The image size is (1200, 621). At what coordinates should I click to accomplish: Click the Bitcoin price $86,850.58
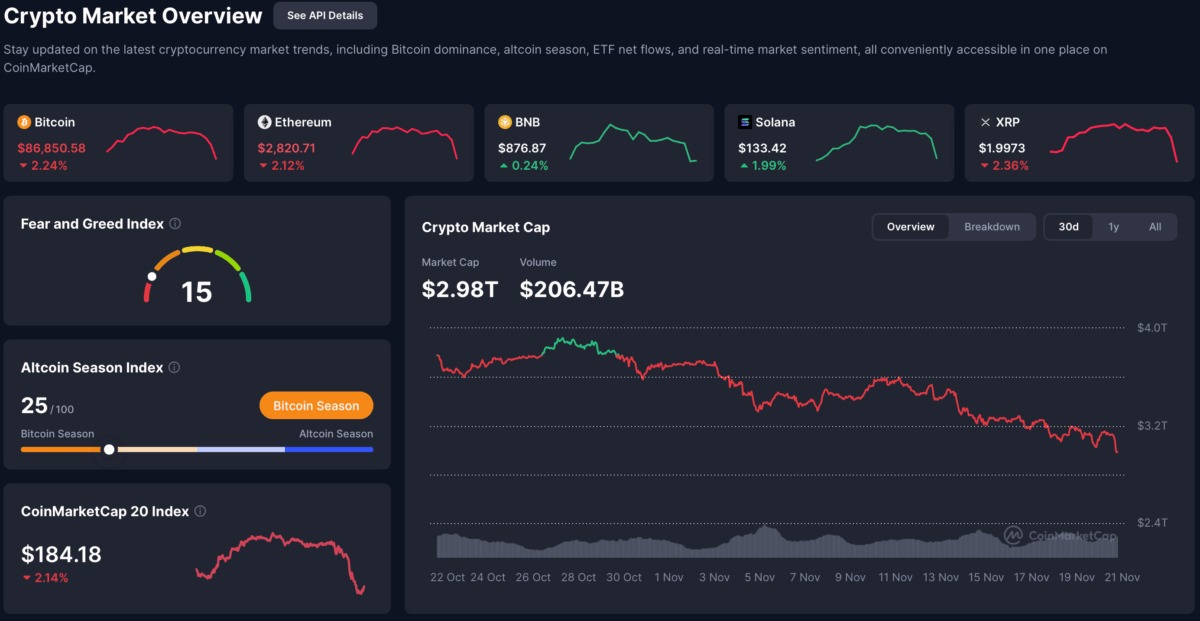pos(51,148)
